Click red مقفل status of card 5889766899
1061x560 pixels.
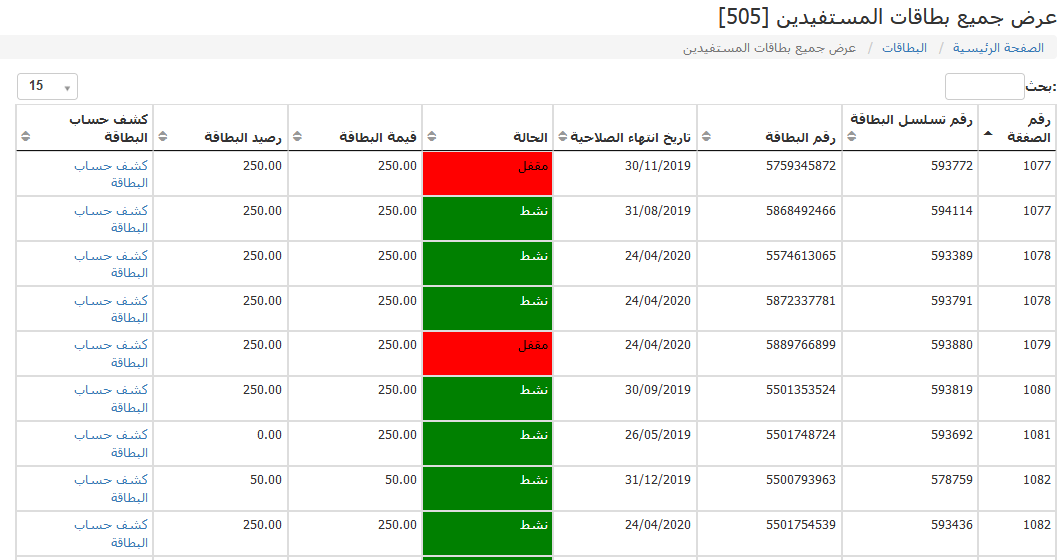(488, 353)
